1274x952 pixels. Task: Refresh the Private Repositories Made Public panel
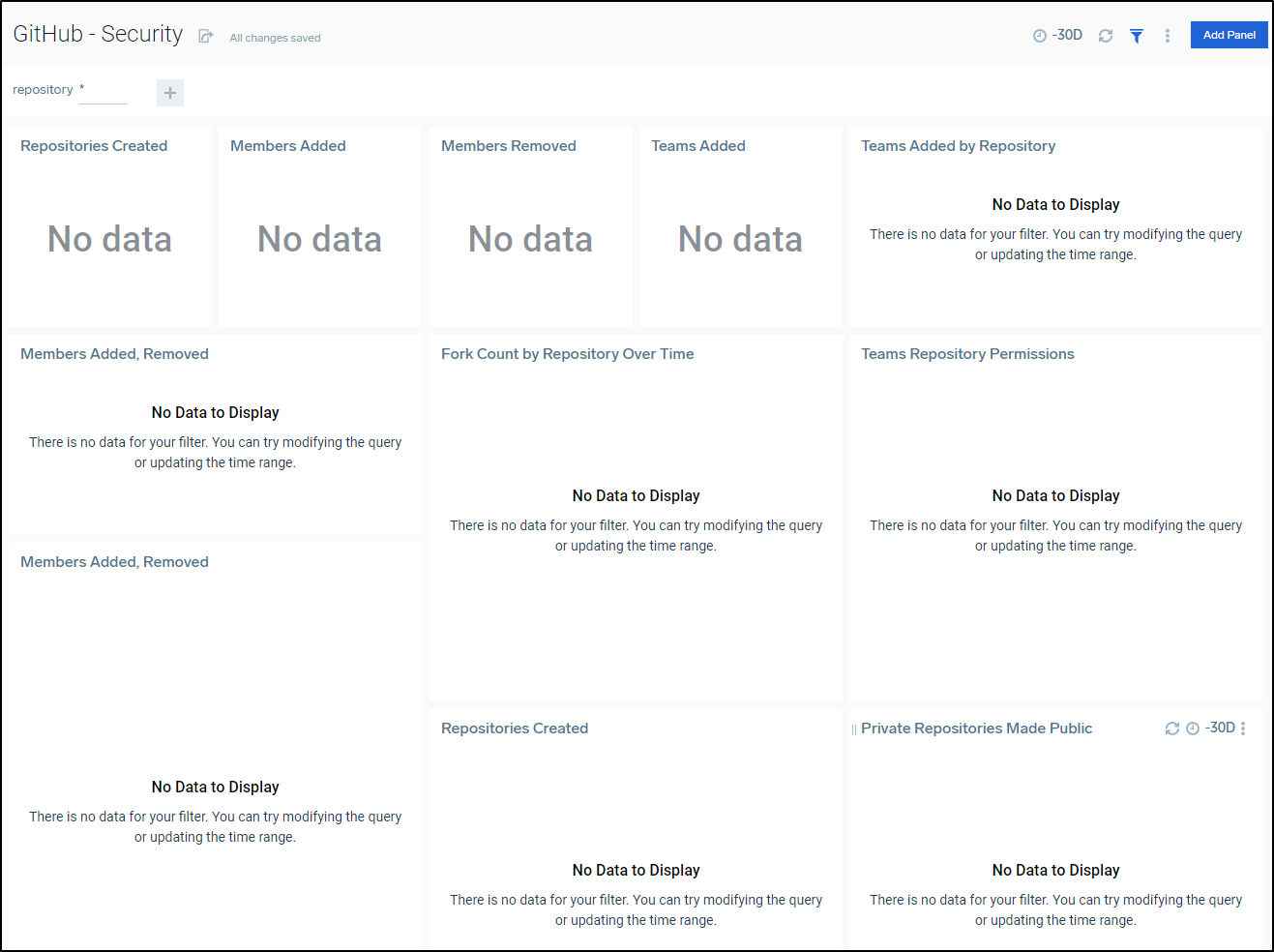(1171, 729)
